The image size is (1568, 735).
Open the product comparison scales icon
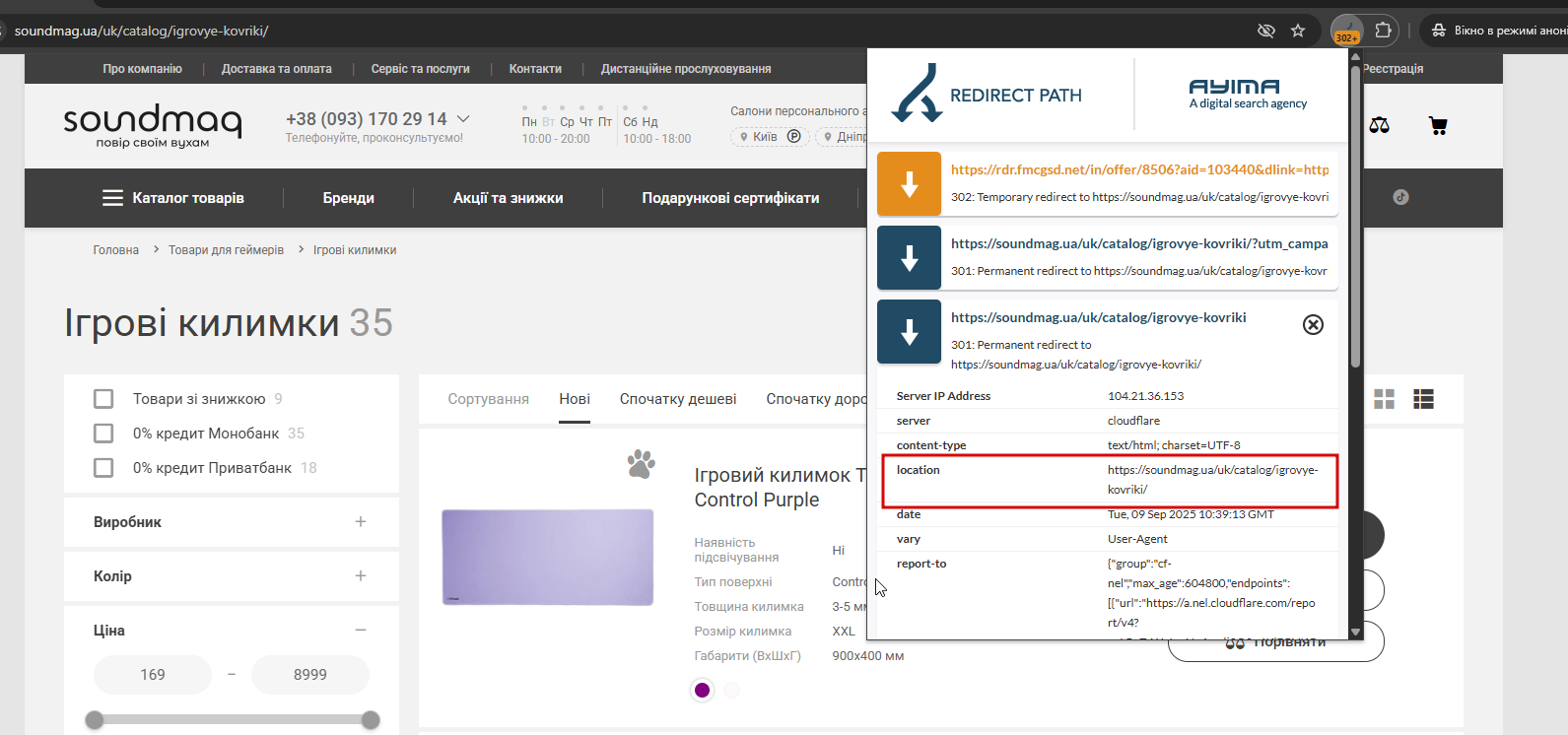coord(1380,125)
